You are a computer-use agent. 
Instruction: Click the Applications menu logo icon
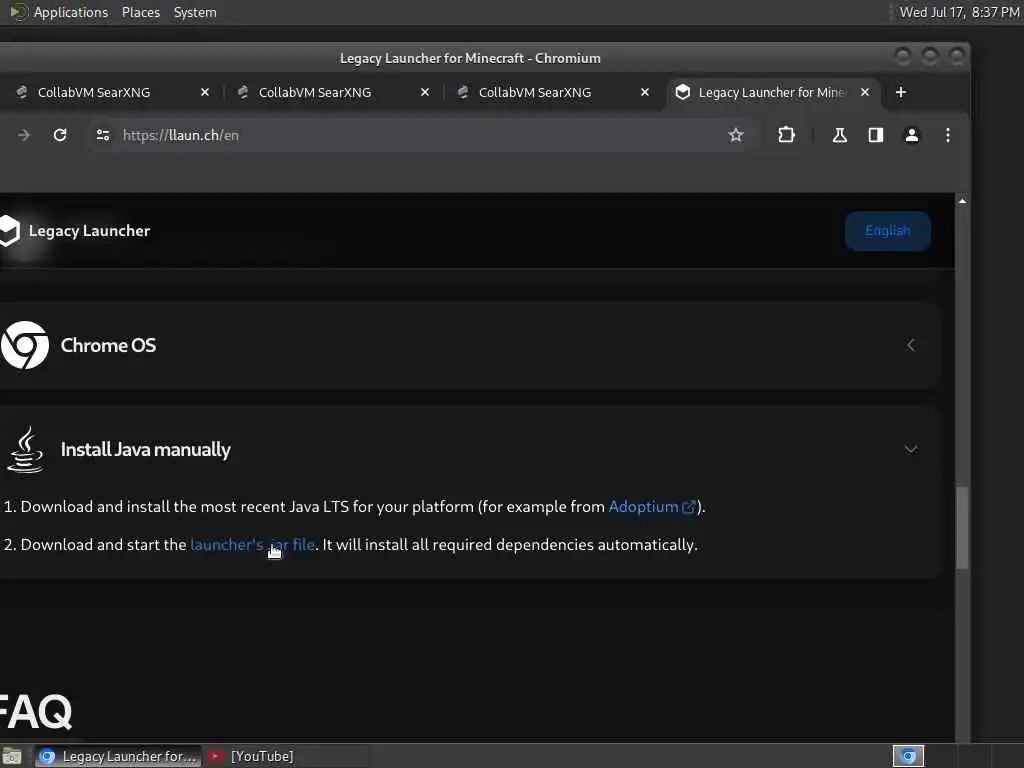[x=18, y=12]
